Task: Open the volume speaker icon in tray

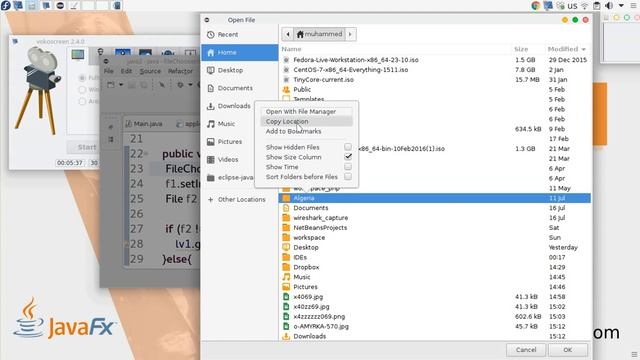Action: point(609,6)
